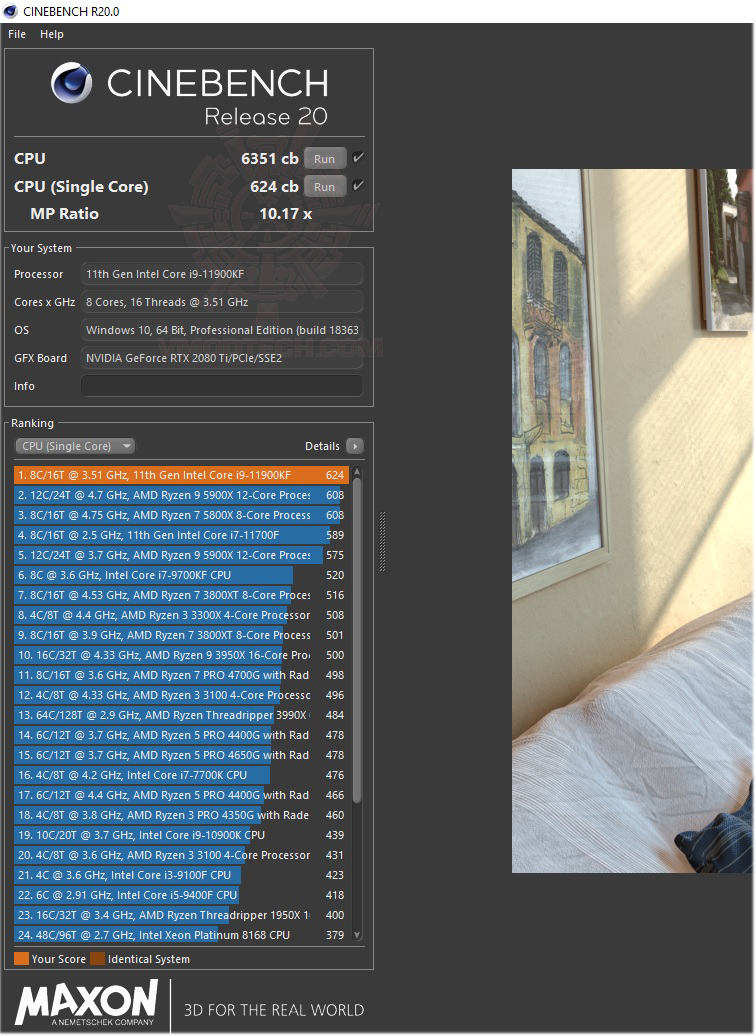Click the panel splitter grip handle
The height and width of the screenshot is (1036, 756).
point(382,541)
